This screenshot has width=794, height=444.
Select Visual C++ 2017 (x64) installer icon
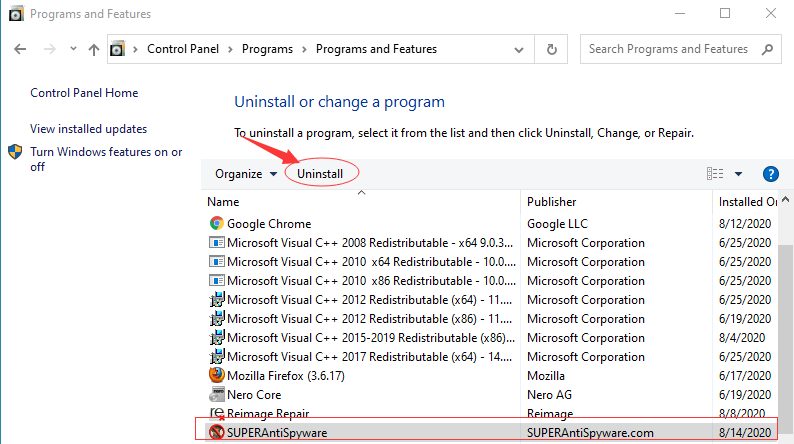click(217, 356)
